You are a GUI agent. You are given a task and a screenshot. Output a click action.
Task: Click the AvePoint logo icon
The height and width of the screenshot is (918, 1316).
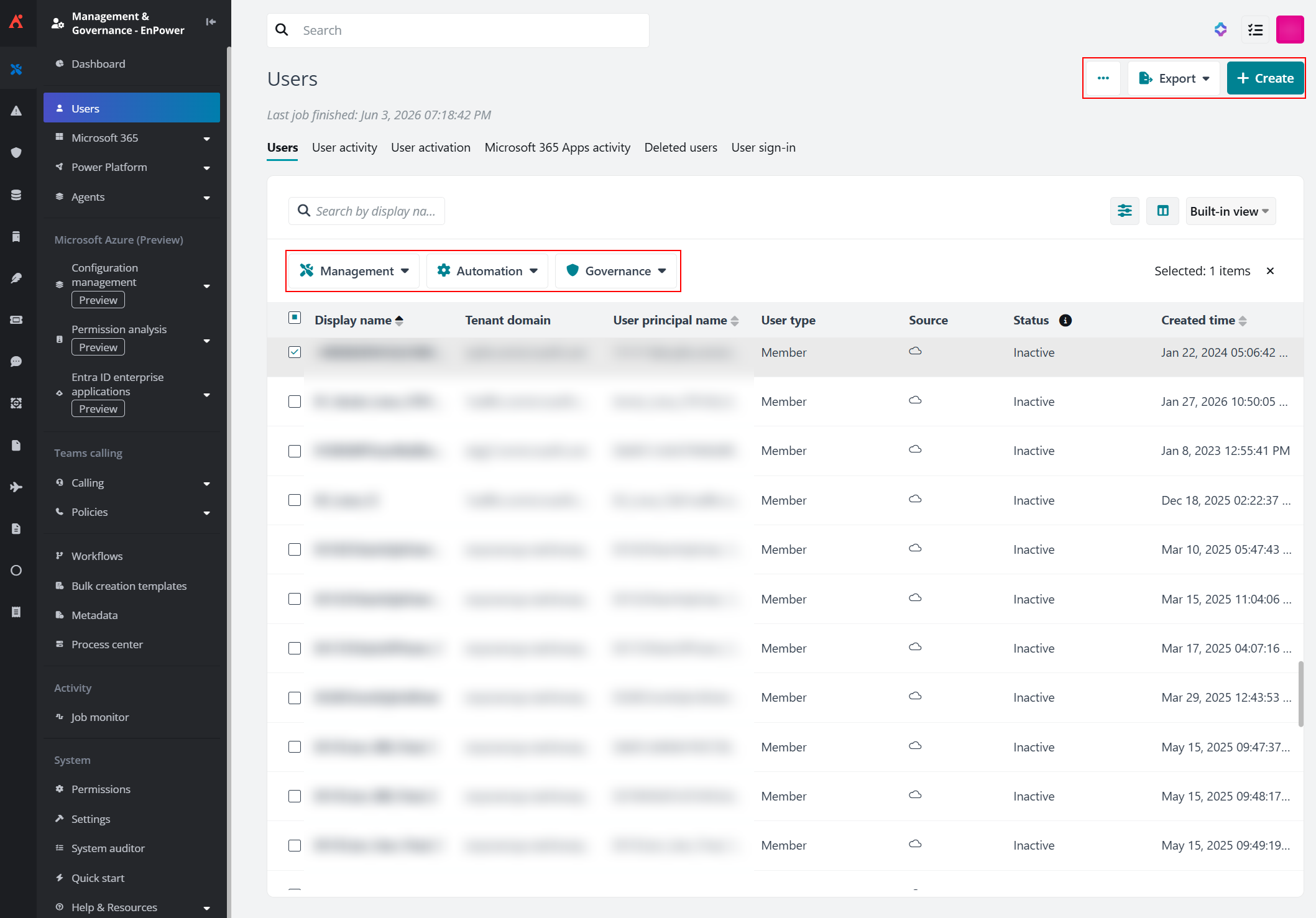click(17, 22)
